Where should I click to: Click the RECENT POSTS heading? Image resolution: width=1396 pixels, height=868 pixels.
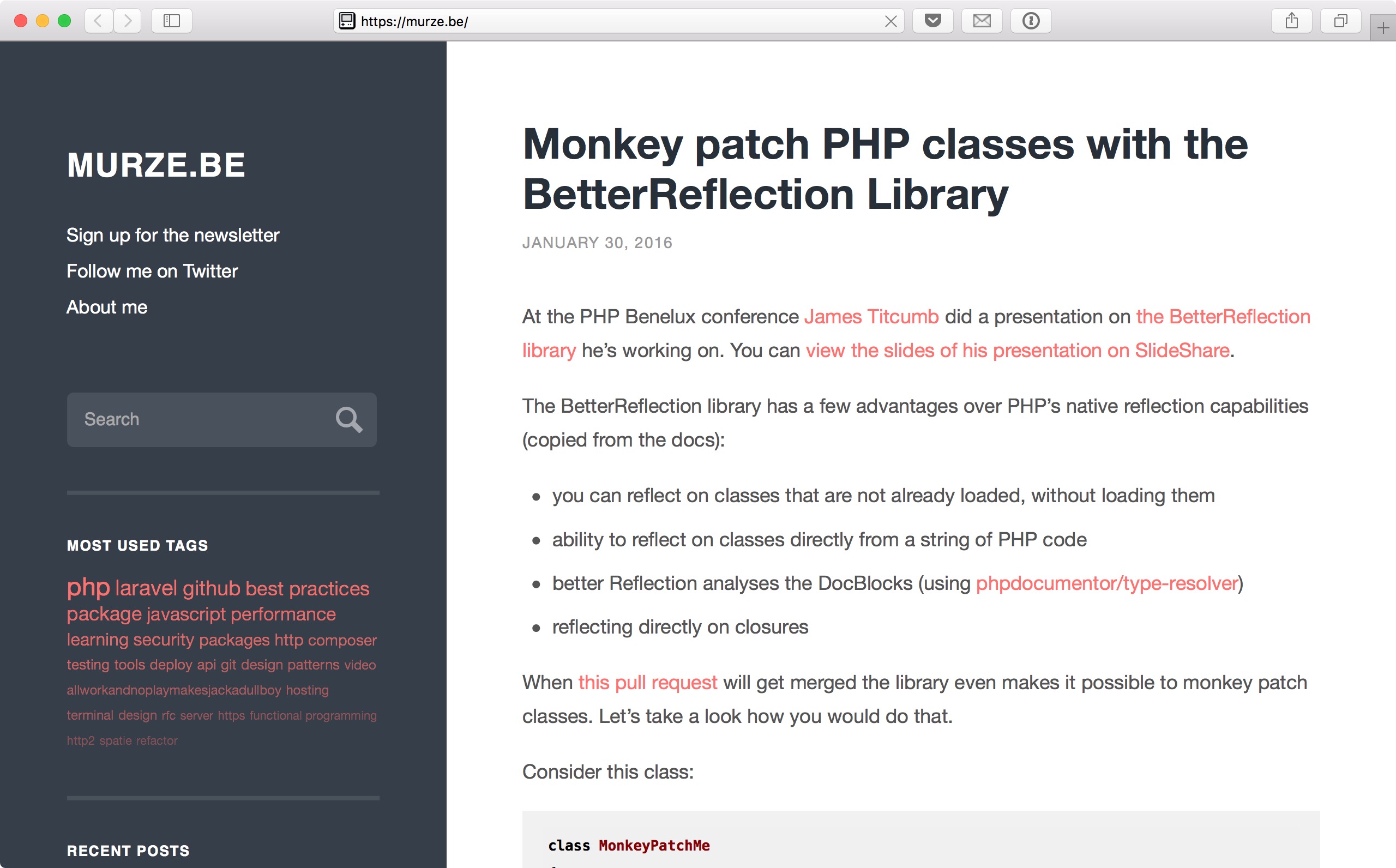pyautogui.click(x=129, y=851)
